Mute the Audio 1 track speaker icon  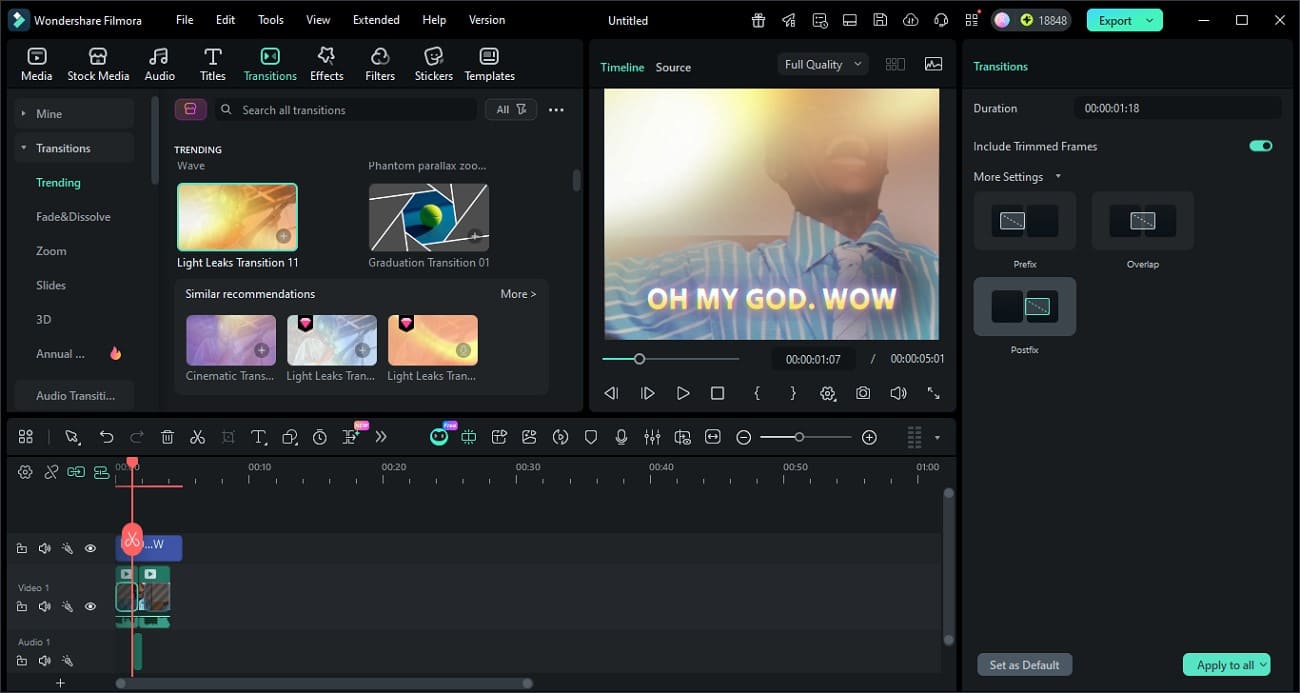[x=44, y=660]
